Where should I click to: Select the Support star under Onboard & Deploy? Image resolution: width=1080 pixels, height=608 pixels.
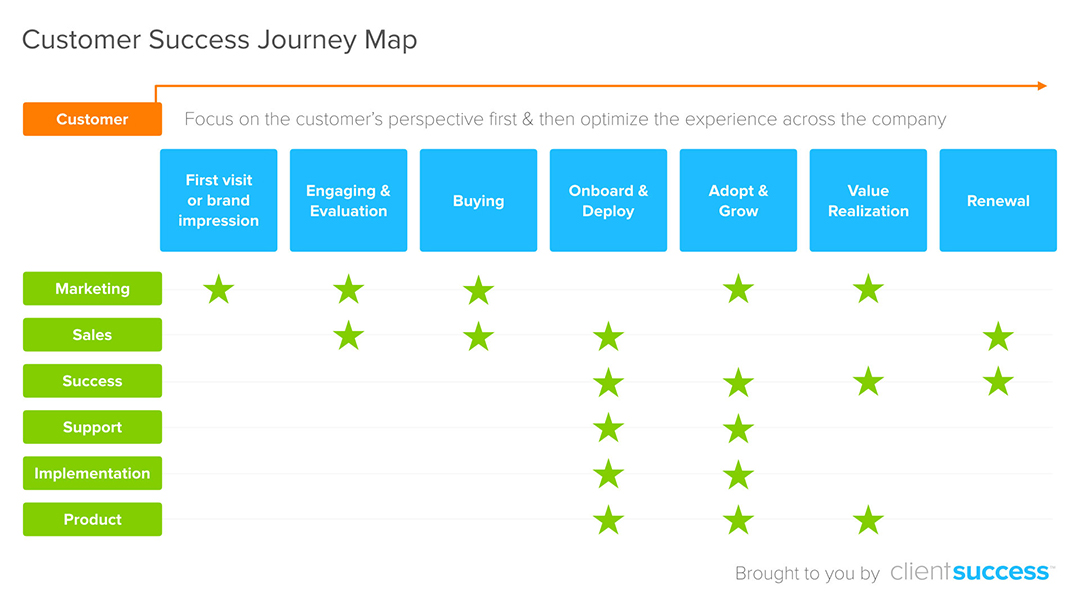(x=608, y=428)
